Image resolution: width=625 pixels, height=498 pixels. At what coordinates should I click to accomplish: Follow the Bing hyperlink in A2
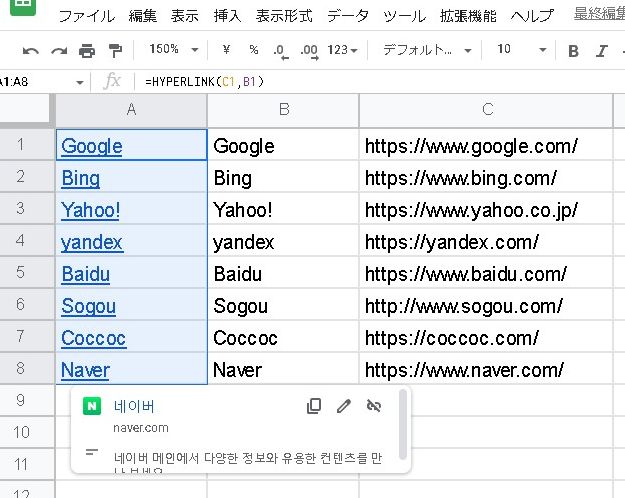coord(81,178)
